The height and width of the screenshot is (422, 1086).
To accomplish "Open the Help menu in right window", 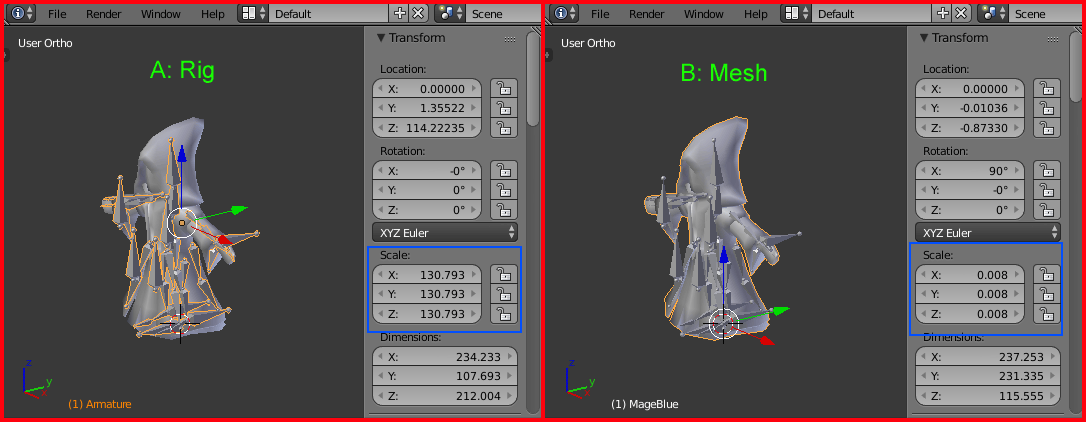I will pos(756,14).
